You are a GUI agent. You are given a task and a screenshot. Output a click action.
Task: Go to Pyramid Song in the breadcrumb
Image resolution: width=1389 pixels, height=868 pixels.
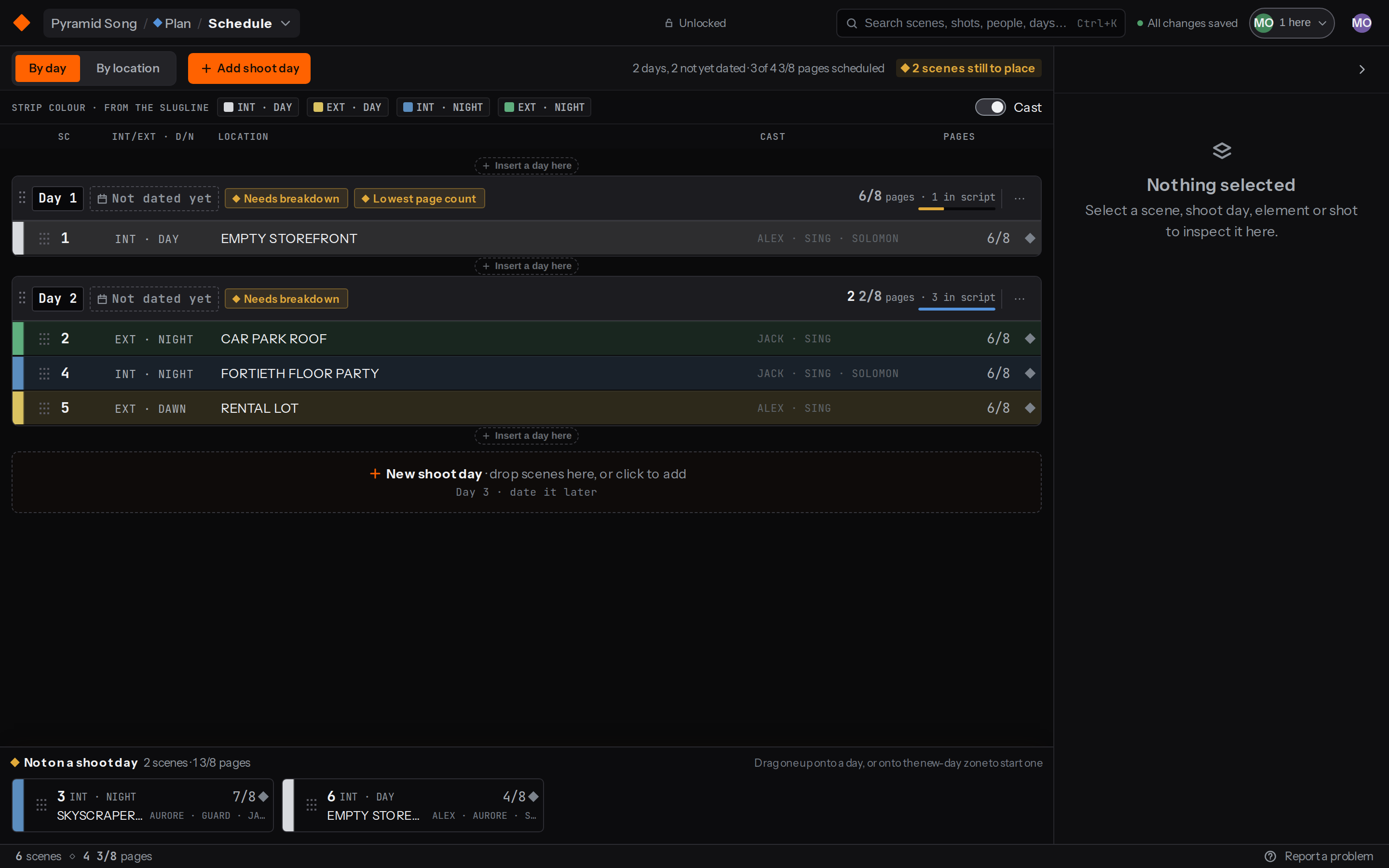tap(94, 23)
